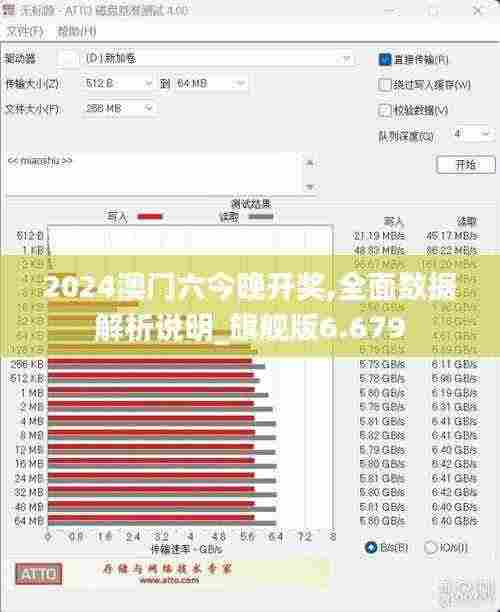Click into the description text box
Image resolution: width=500 pixels, height=612 pixels.
point(152,173)
